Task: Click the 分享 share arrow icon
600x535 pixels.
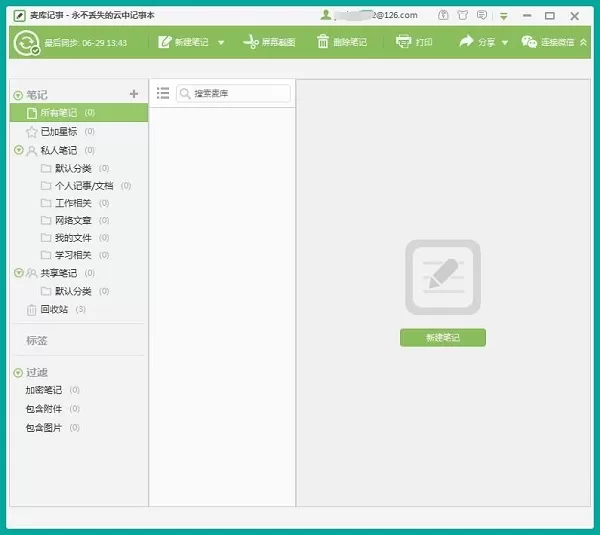Action: coord(466,41)
